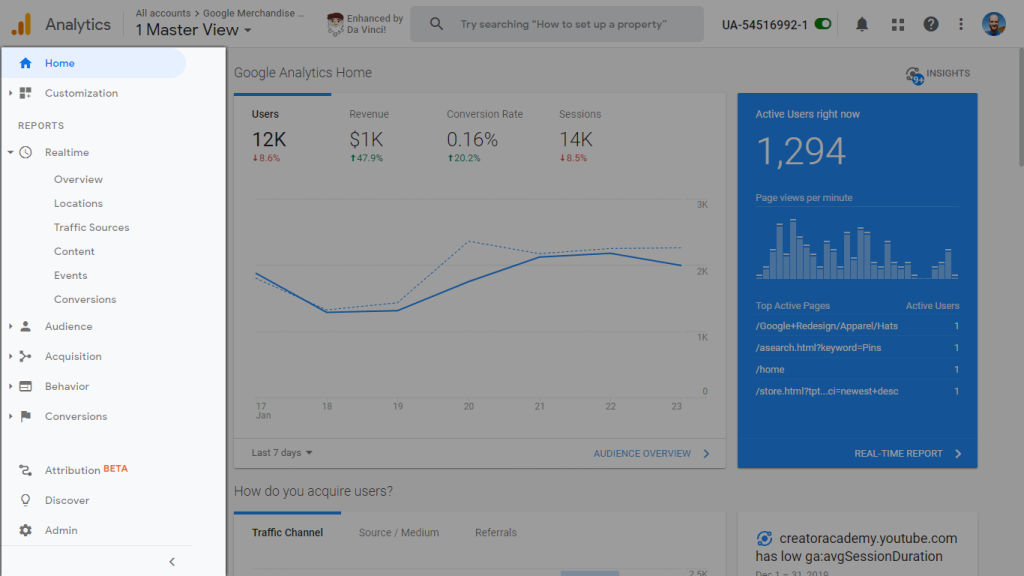Collapse the Realtime section arrow
The image size is (1024, 576).
click(x=10, y=152)
